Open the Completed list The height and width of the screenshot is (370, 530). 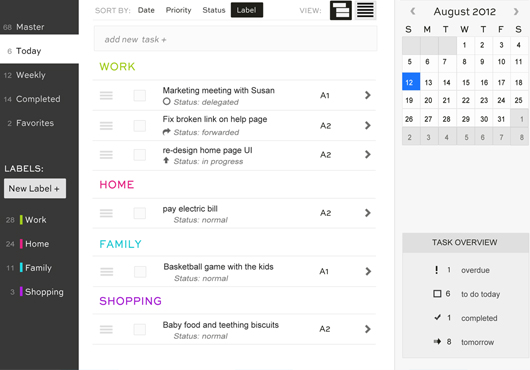pos(39,99)
